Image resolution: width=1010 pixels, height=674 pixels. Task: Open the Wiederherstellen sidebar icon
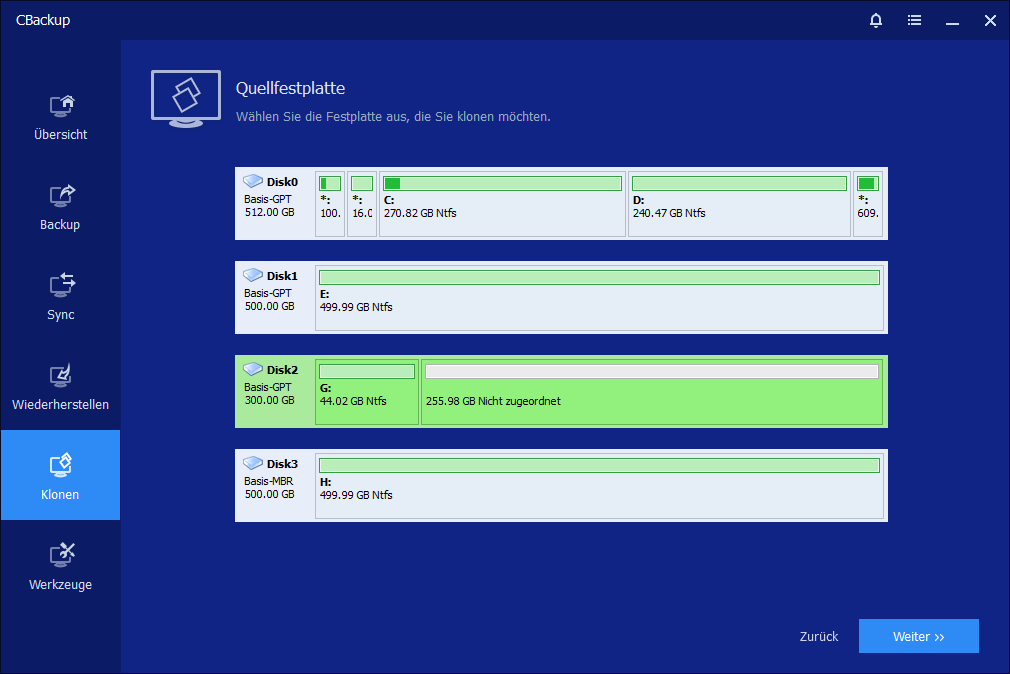(x=62, y=375)
